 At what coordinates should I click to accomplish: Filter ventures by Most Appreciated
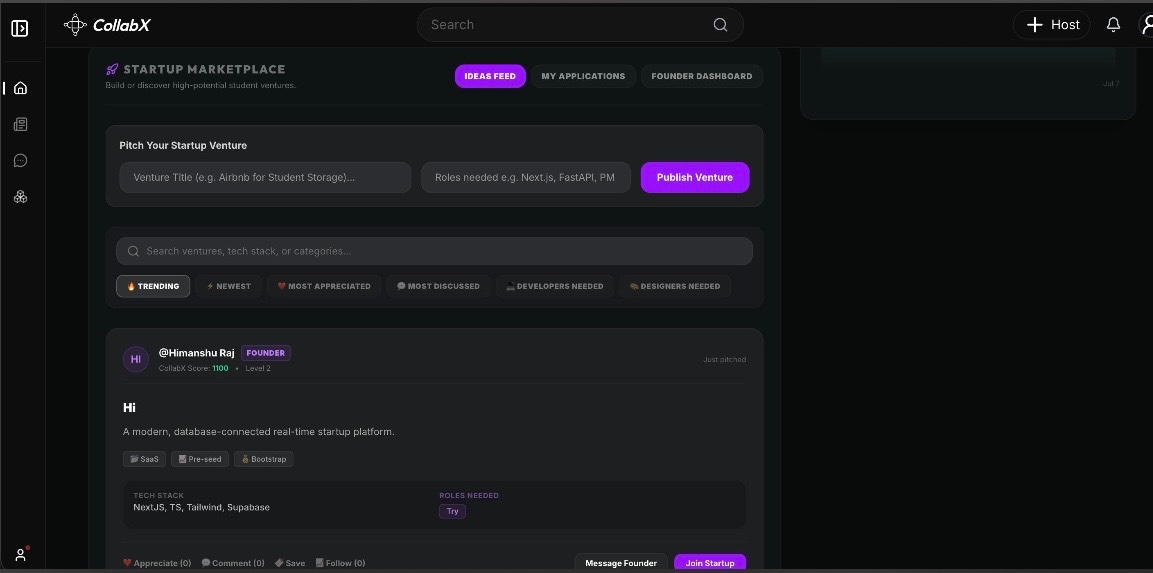324,286
